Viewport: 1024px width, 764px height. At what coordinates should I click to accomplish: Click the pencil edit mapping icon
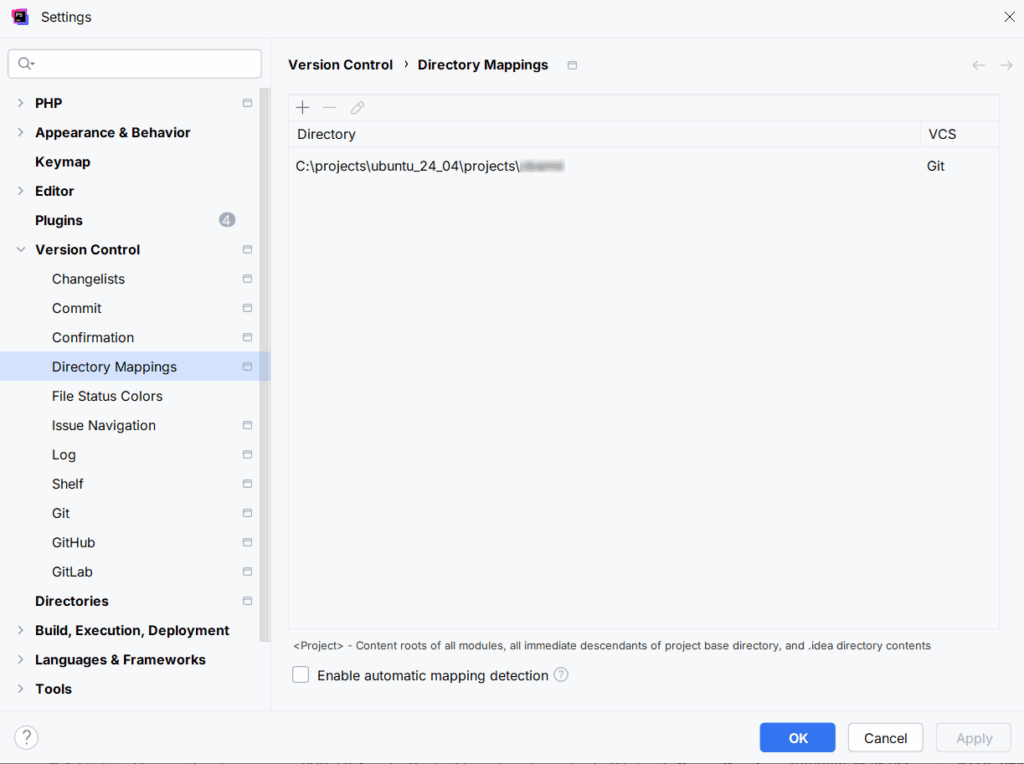tap(357, 108)
